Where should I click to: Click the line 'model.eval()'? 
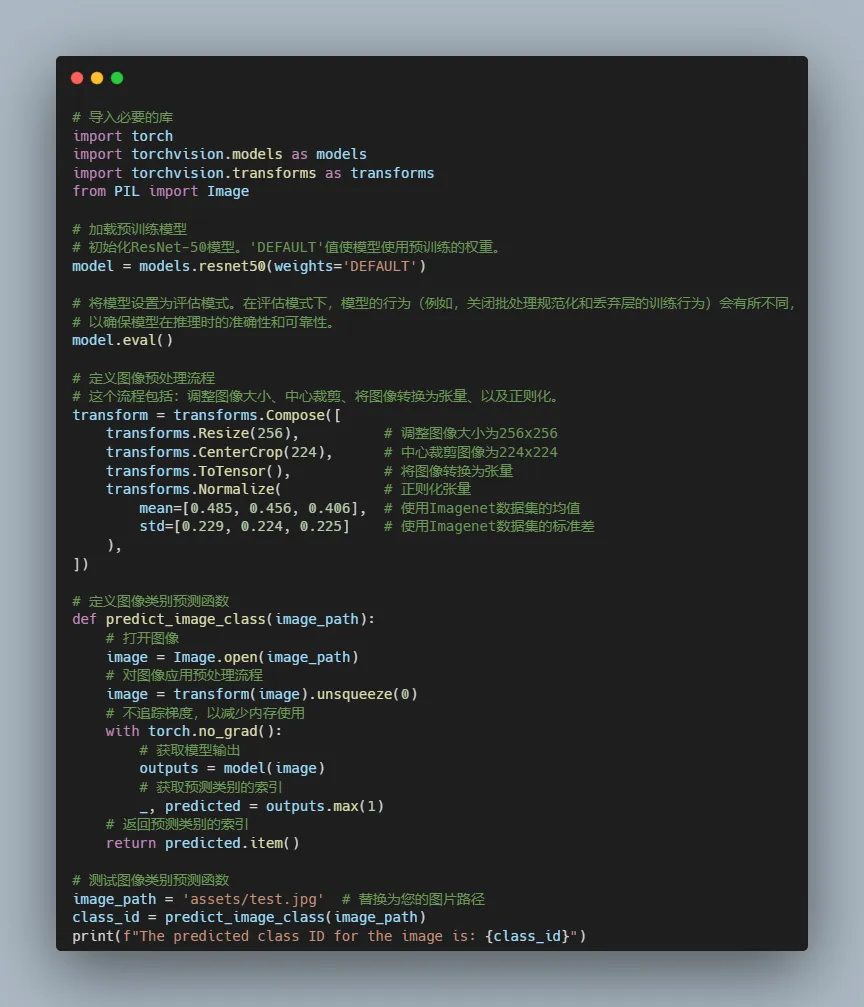click(x=123, y=340)
